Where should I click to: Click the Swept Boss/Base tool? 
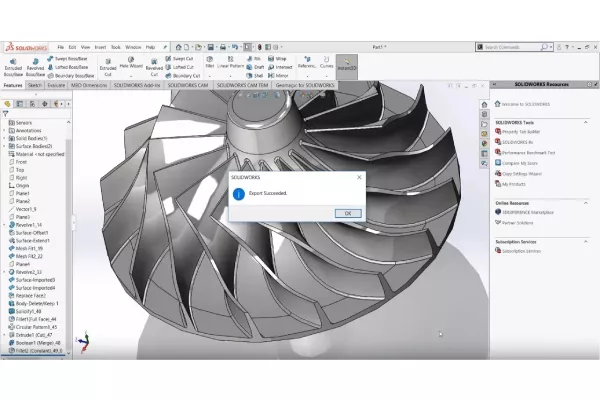click(x=68, y=59)
